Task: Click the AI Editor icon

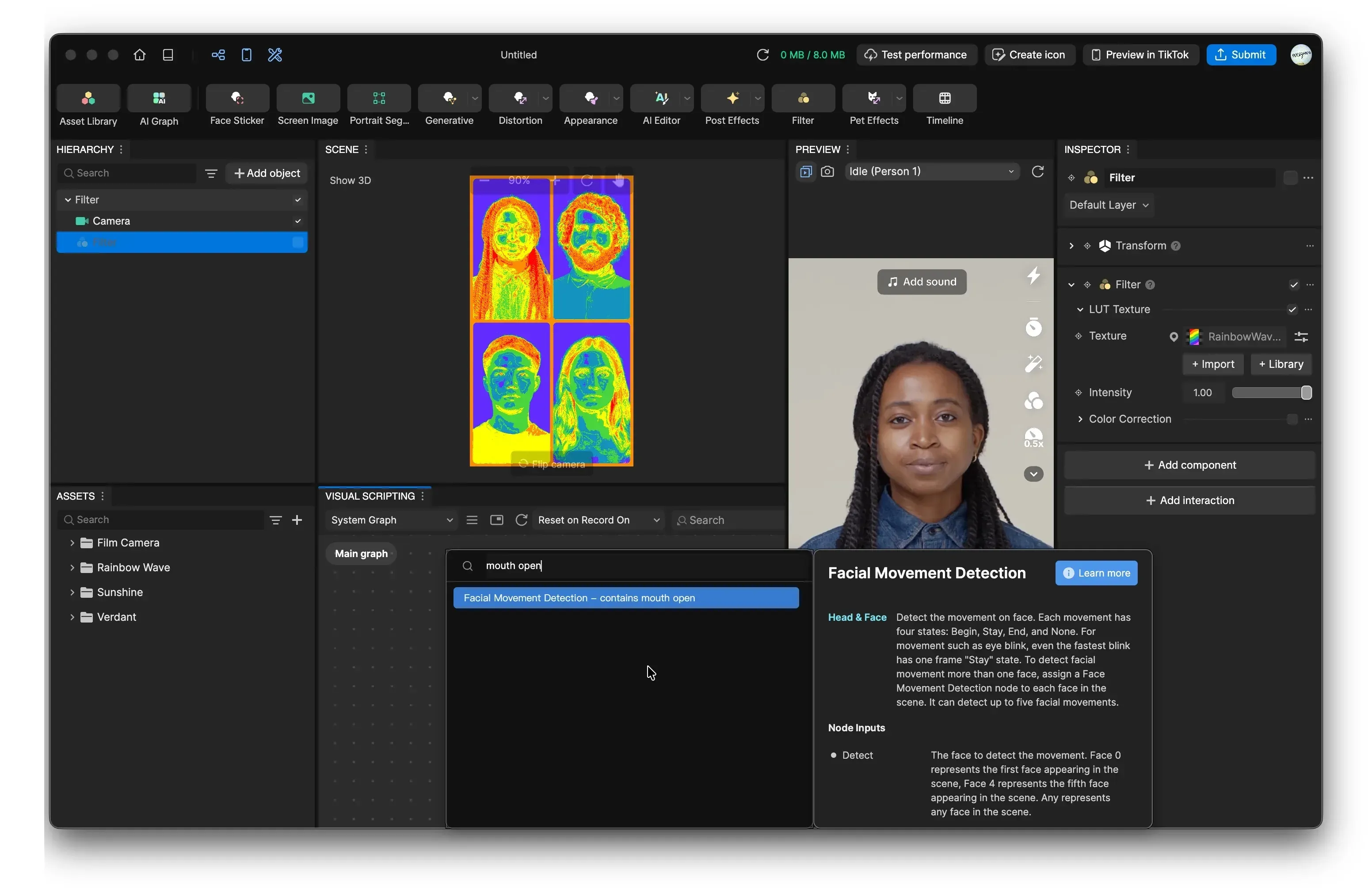Action: tap(661, 99)
